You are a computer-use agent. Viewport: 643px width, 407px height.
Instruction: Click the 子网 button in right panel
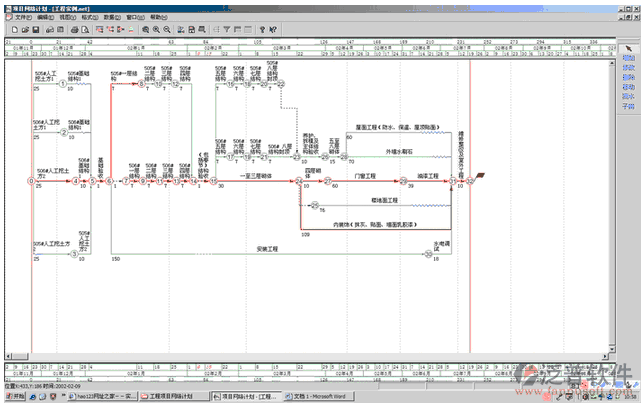click(x=628, y=103)
